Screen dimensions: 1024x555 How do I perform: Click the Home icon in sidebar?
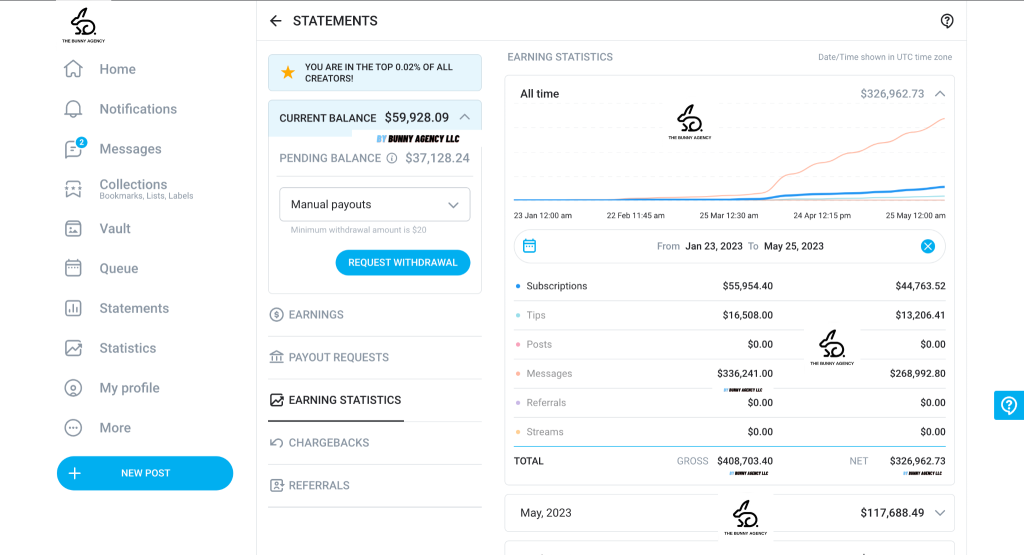(x=73, y=69)
